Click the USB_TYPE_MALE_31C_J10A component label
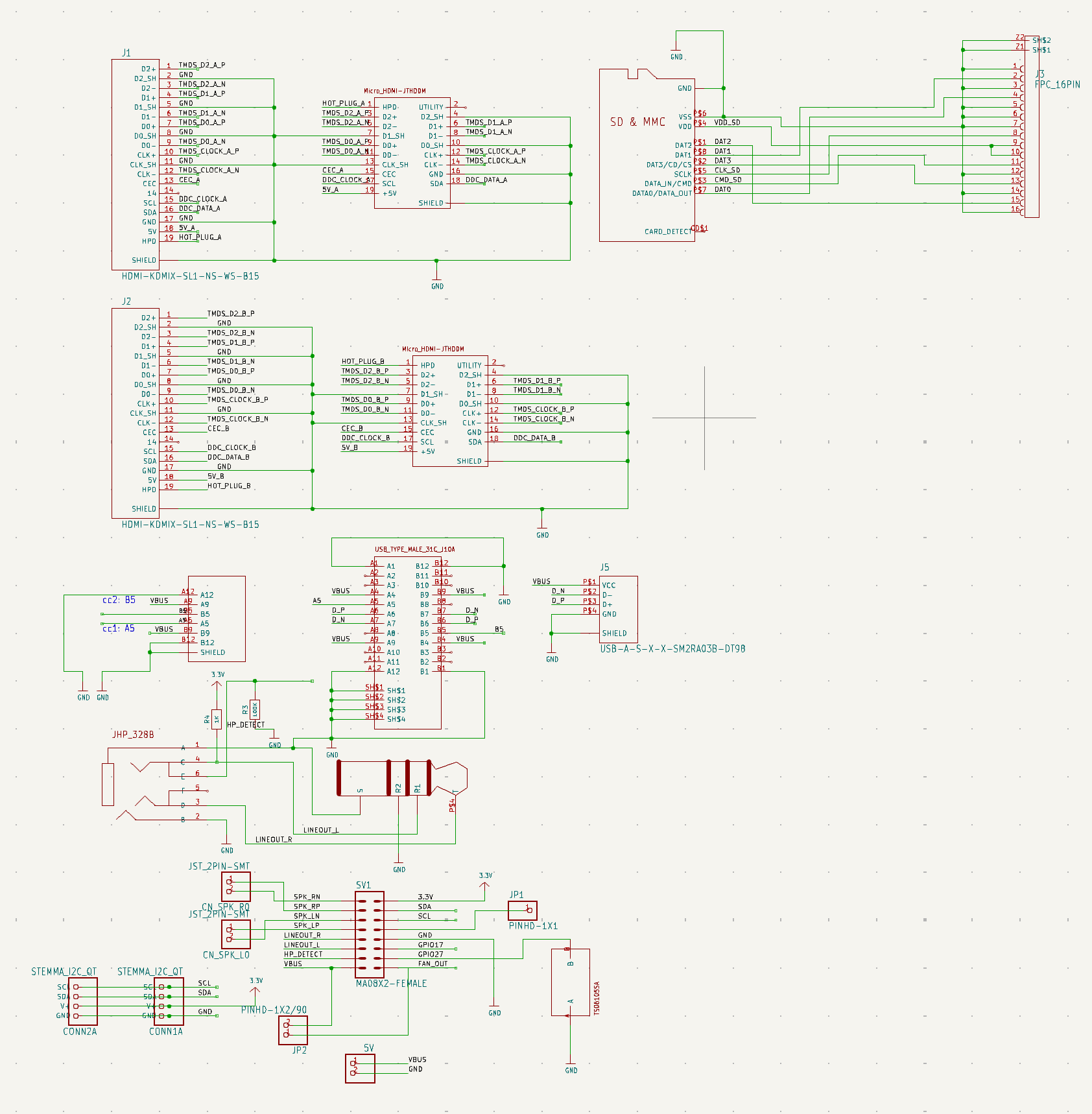Screen dimensions: 1092x1114 [414, 549]
